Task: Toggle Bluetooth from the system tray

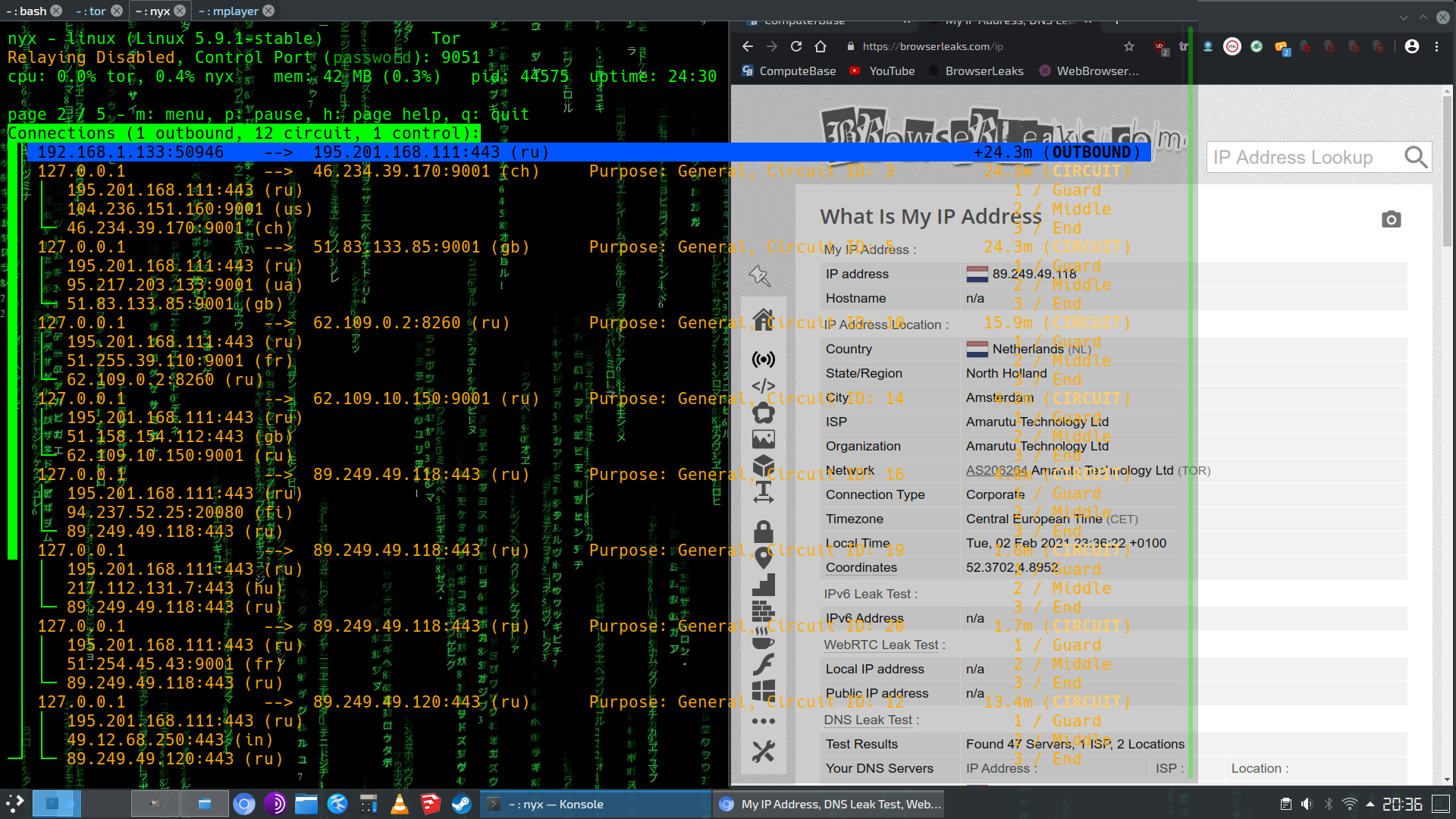Action: [x=1328, y=804]
